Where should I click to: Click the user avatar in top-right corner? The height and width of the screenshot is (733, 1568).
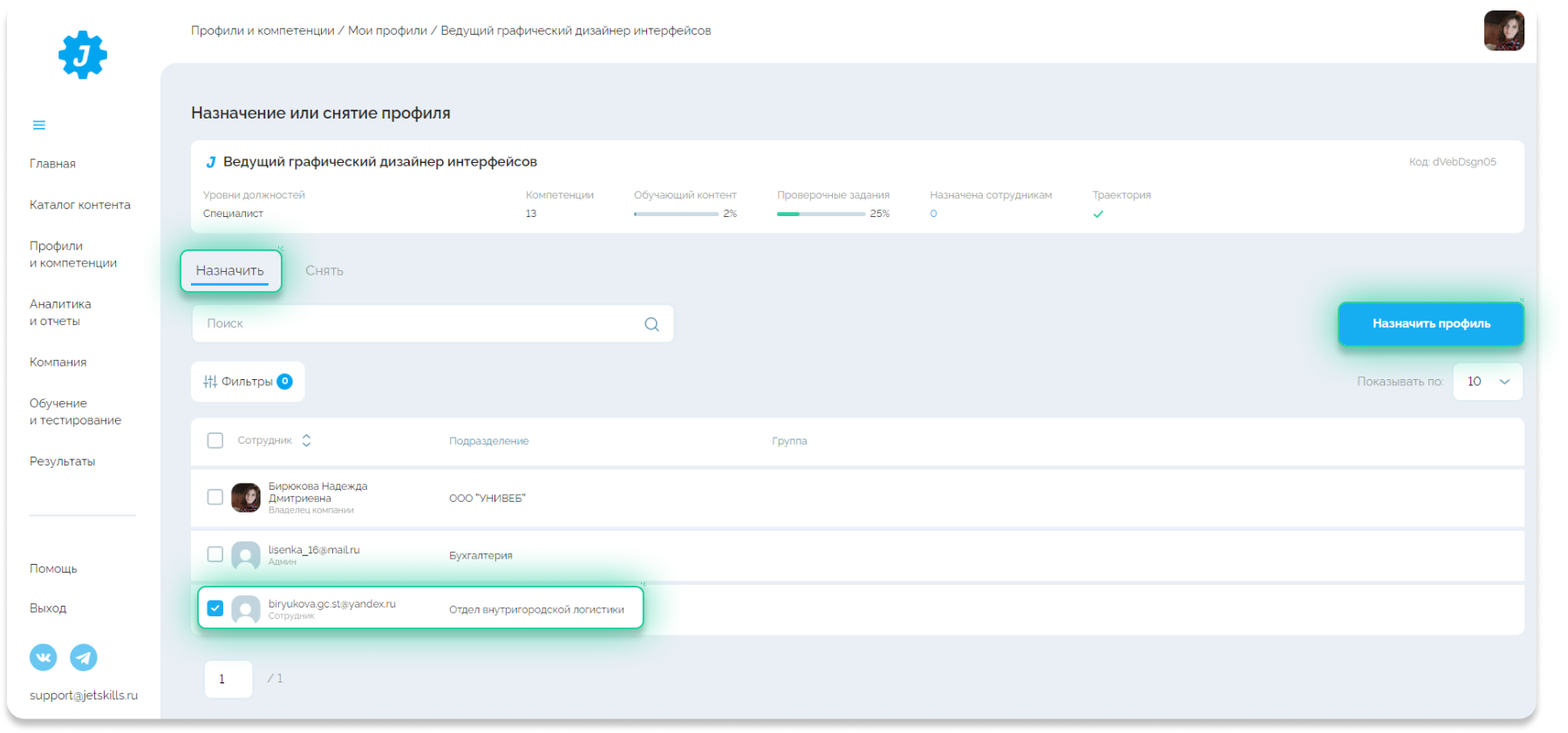click(1503, 31)
